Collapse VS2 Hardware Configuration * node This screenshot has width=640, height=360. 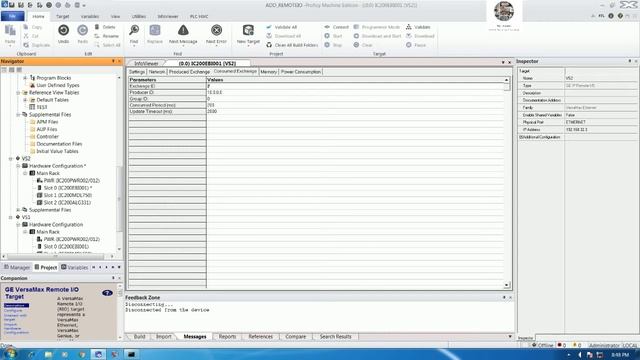pos(18,166)
